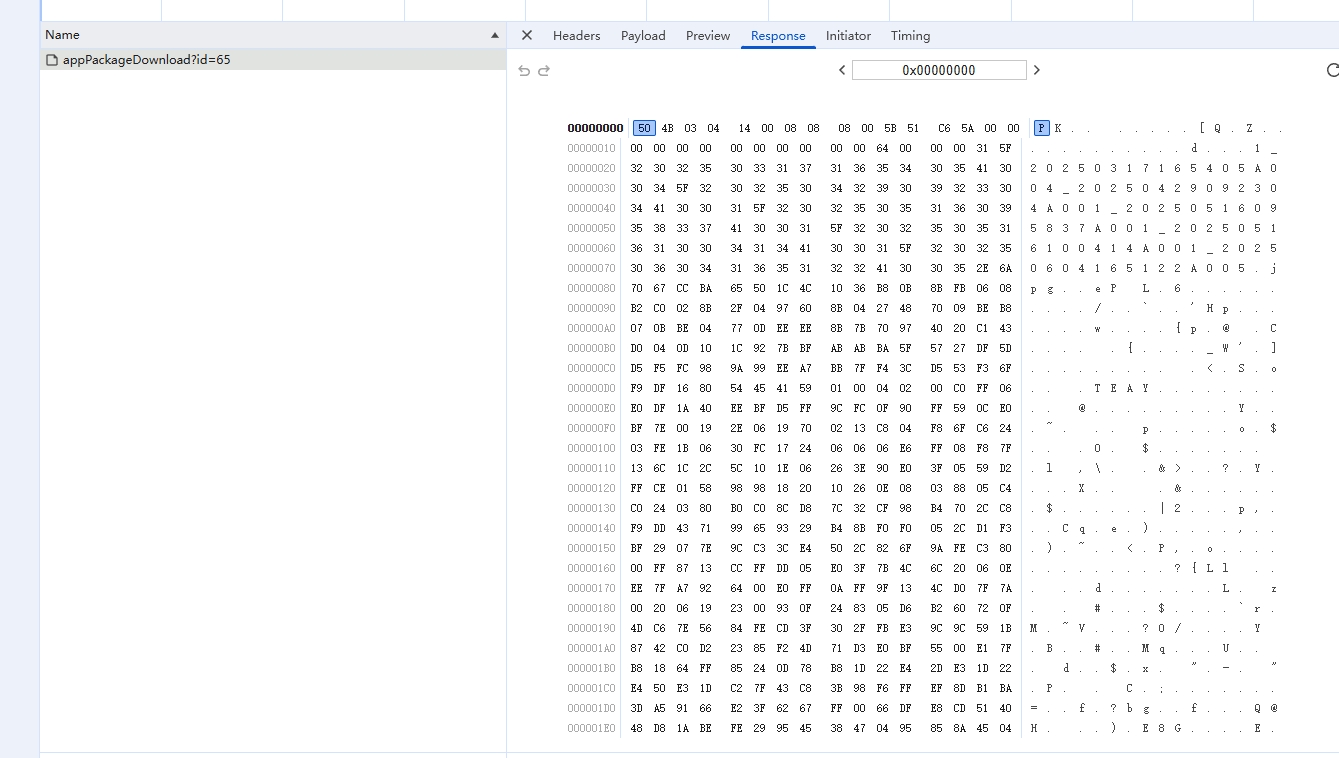1339x758 pixels.
Task: Click offset label 000000C0
Action: click(x=592, y=368)
